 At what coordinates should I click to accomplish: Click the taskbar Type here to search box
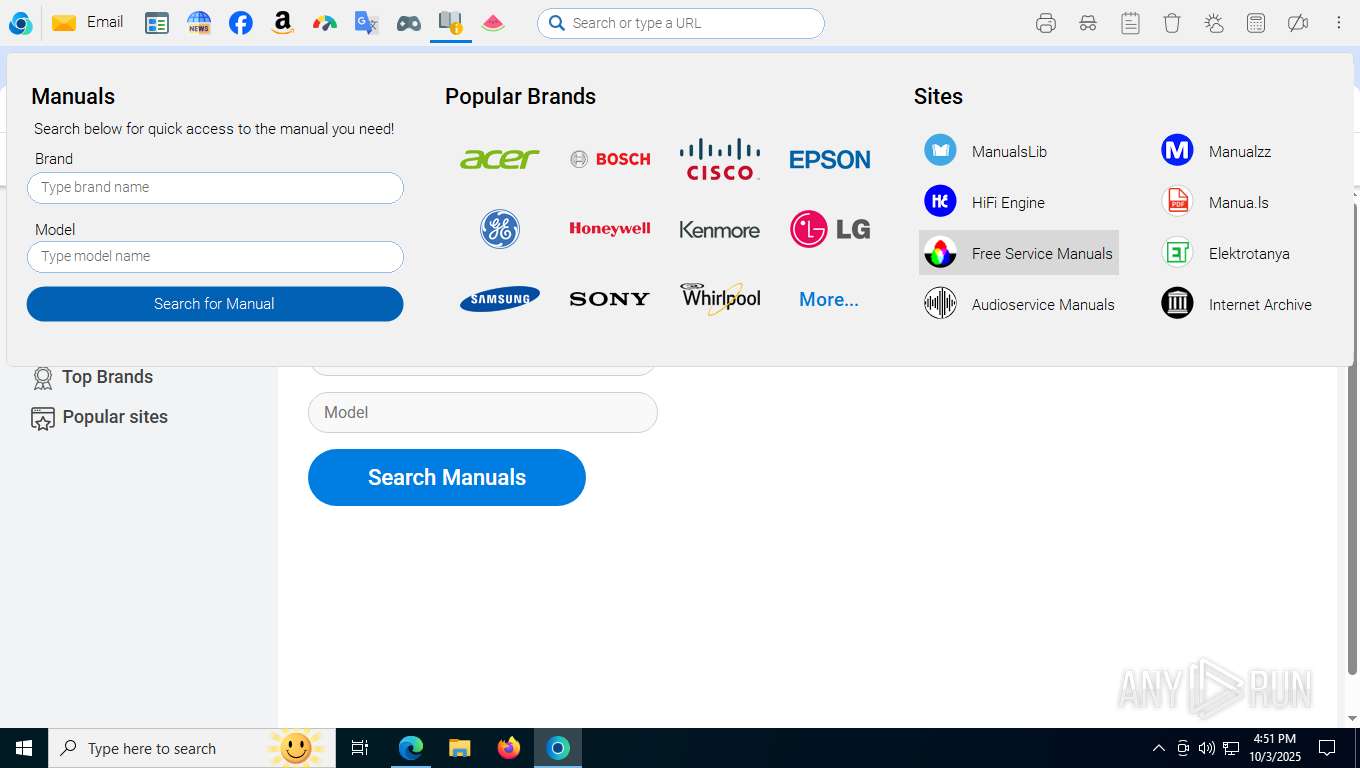192,748
